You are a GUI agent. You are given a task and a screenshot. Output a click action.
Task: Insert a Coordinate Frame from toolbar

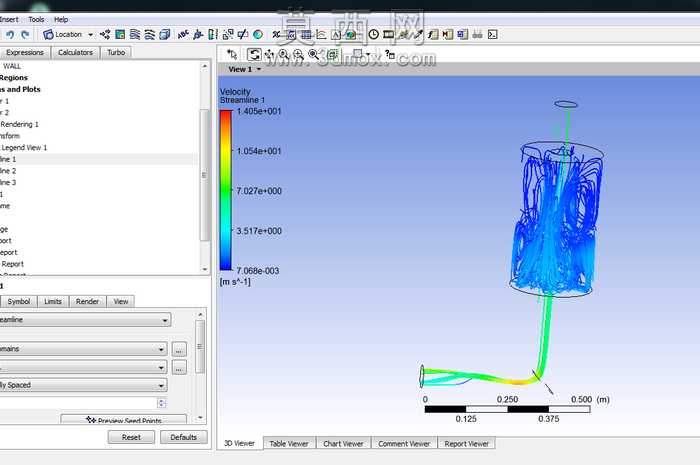(198, 34)
